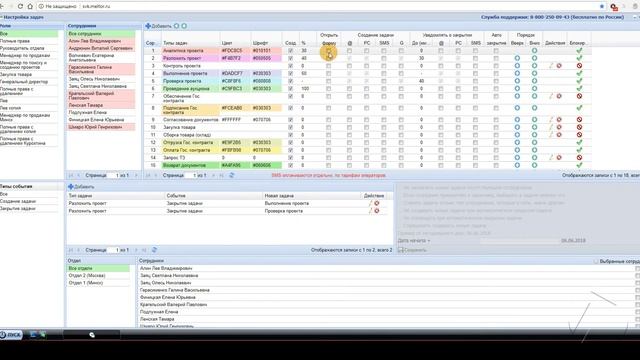
Task: Click the Добавить plus icon in the events panel
Action: pos(71,187)
